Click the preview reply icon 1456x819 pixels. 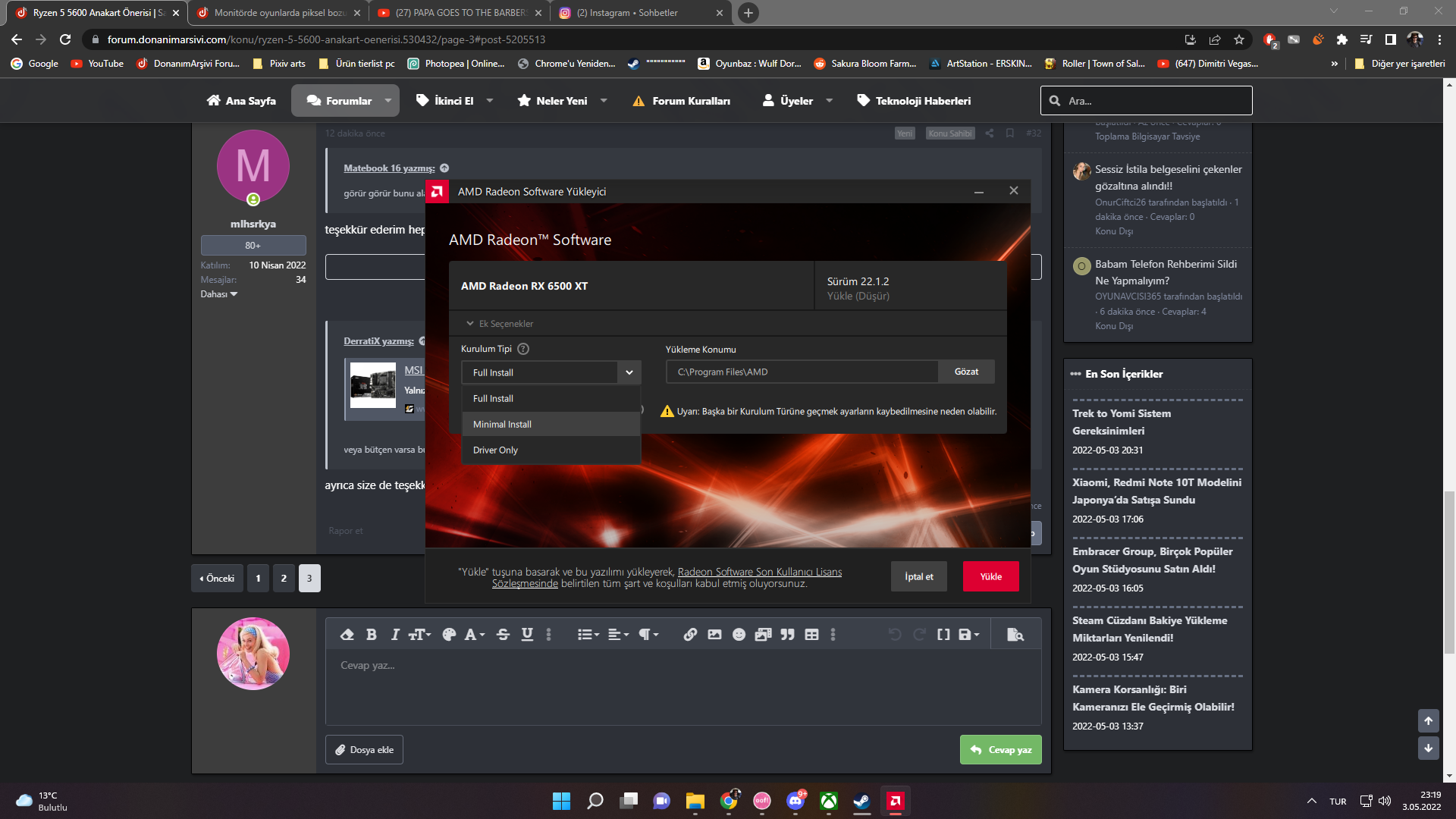[1015, 635]
